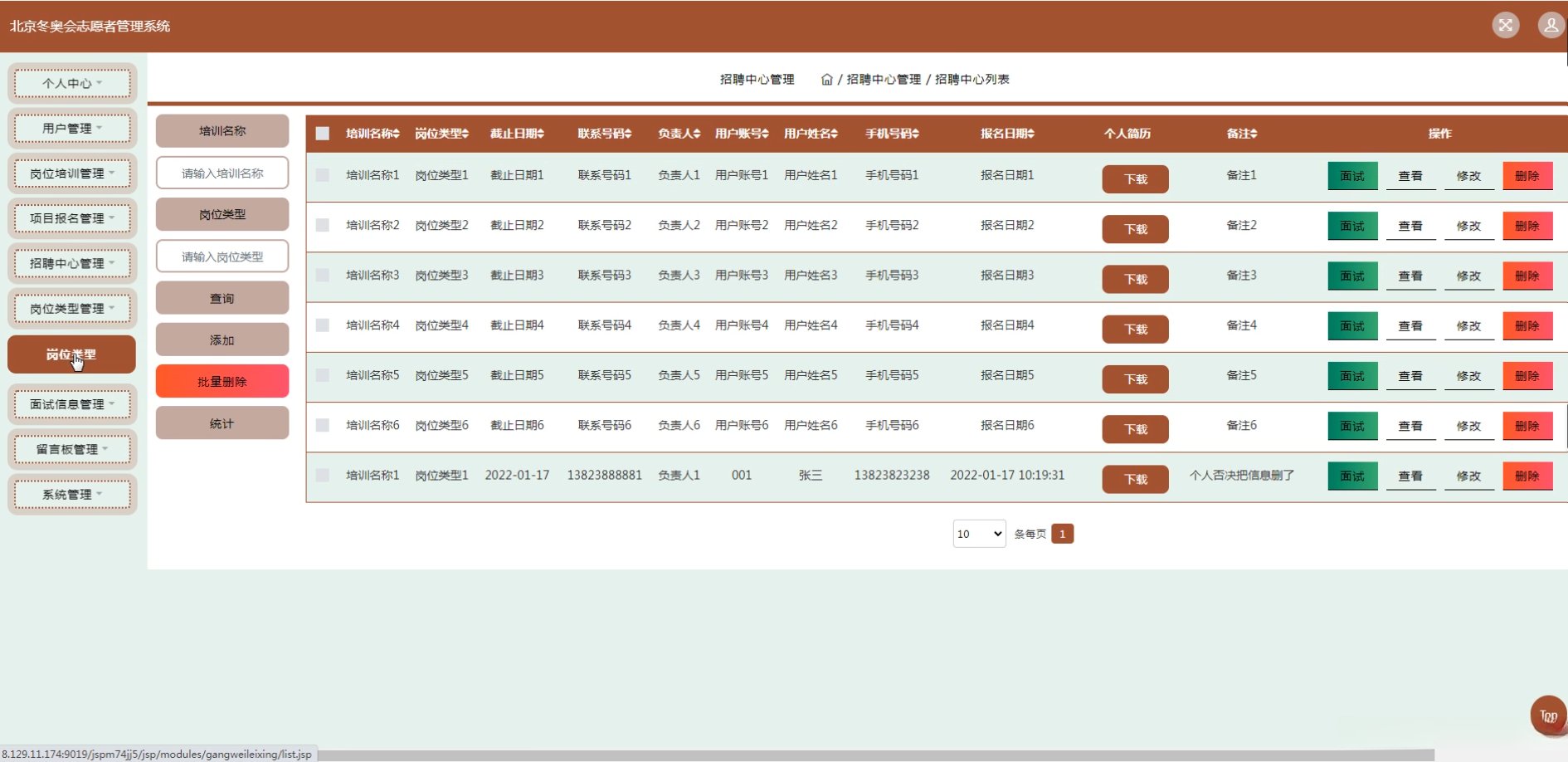Viewport: 1568px width, 762px height.
Task: Sort the table by 截止日期 column arrows
Action: coord(541,134)
